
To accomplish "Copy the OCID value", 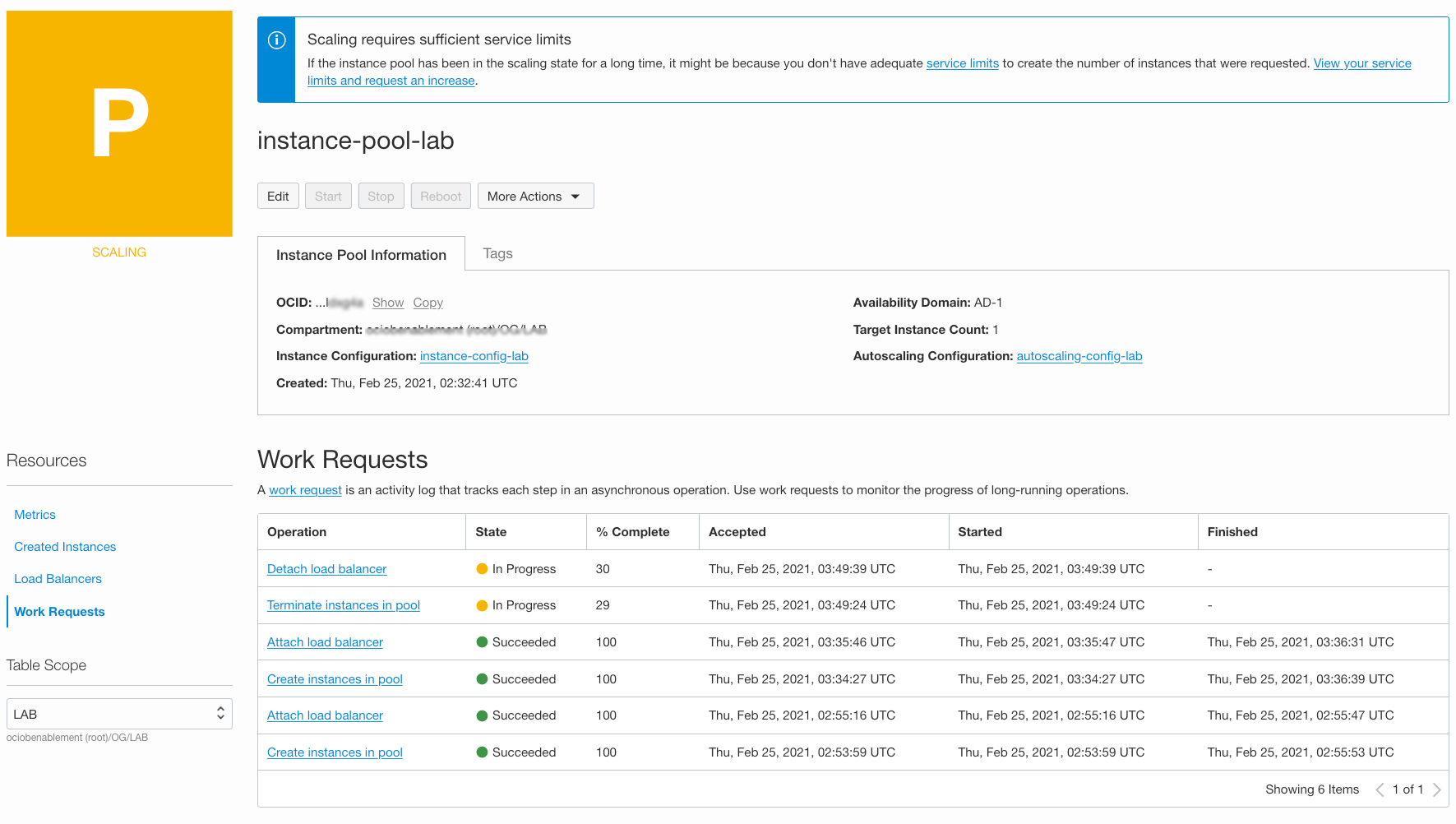I will pyautogui.click(x=428, y=303).
